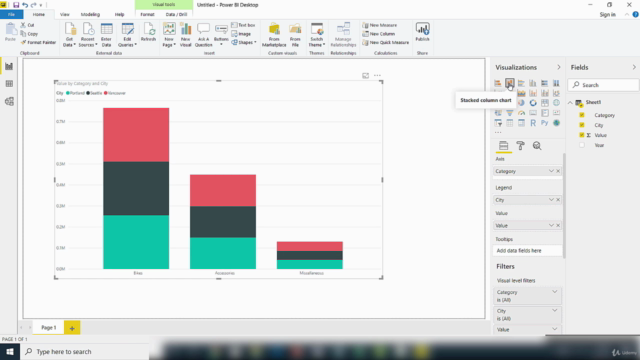Viewport: 640px width, 360px height.
Task: Select the Treemap visual
Action: [x=544, y=103]
